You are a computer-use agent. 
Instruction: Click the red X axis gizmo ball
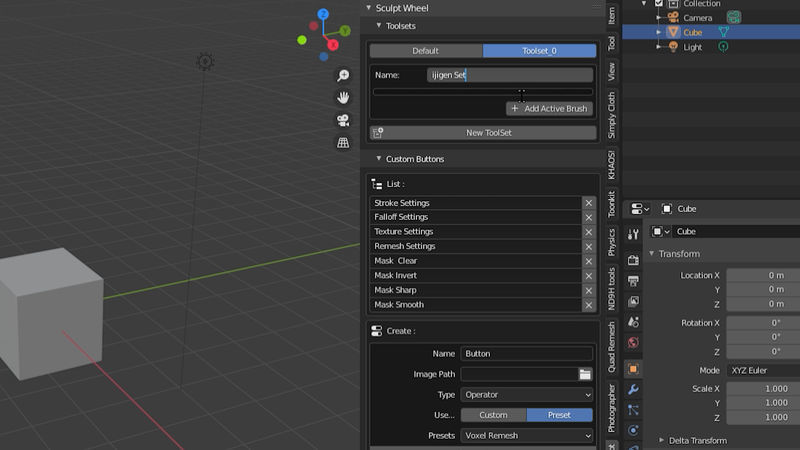coord(333,45)
